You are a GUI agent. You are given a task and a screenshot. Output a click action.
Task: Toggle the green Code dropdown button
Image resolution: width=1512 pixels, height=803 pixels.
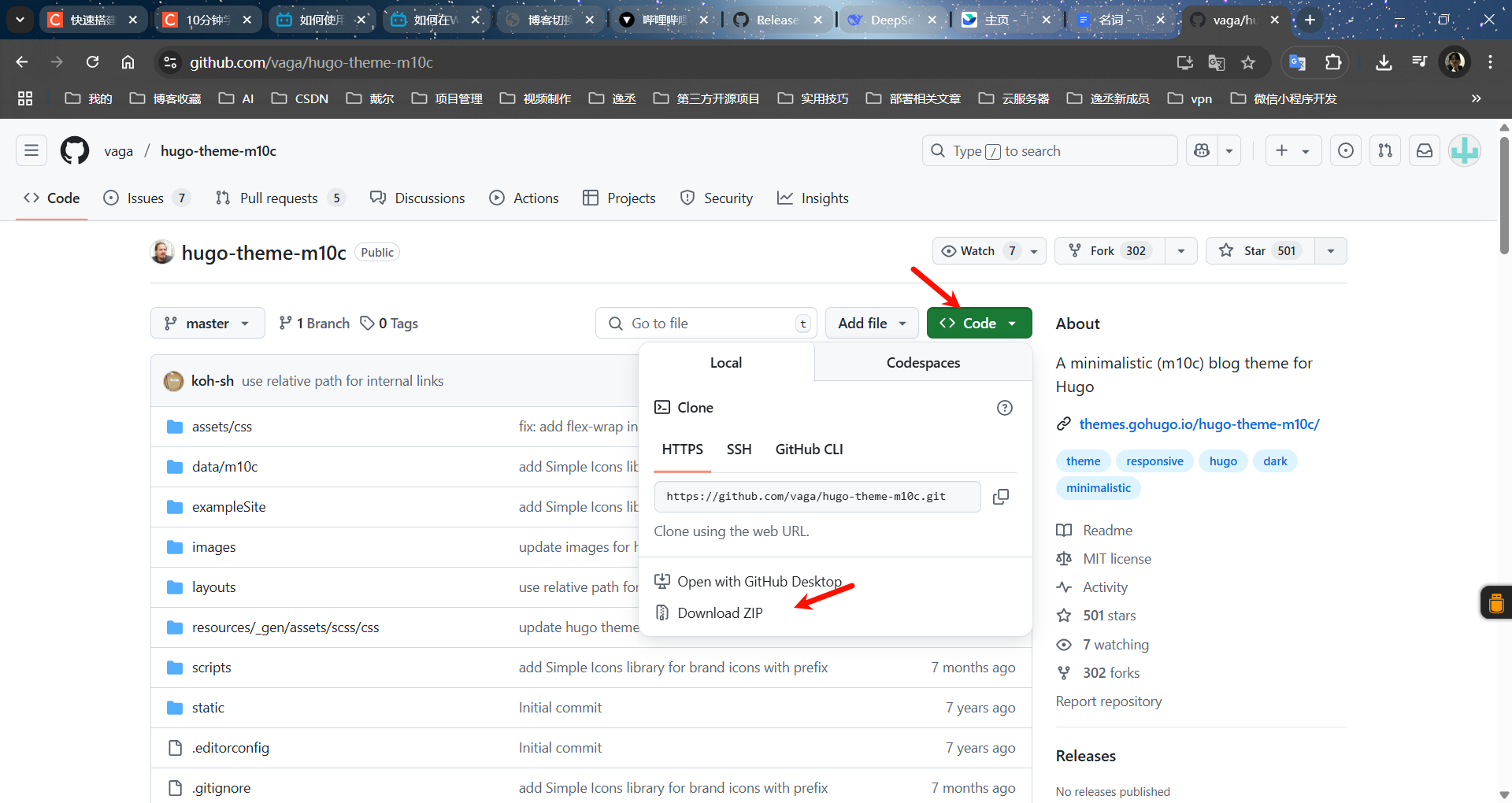click(x=979, y=323)
